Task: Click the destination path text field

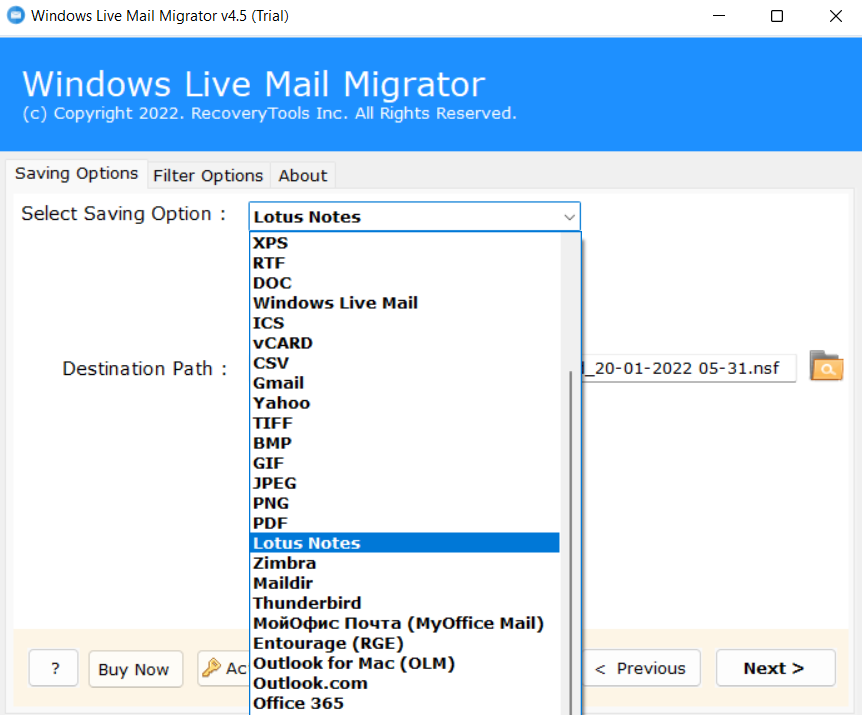Action: [x=688, y=368]
